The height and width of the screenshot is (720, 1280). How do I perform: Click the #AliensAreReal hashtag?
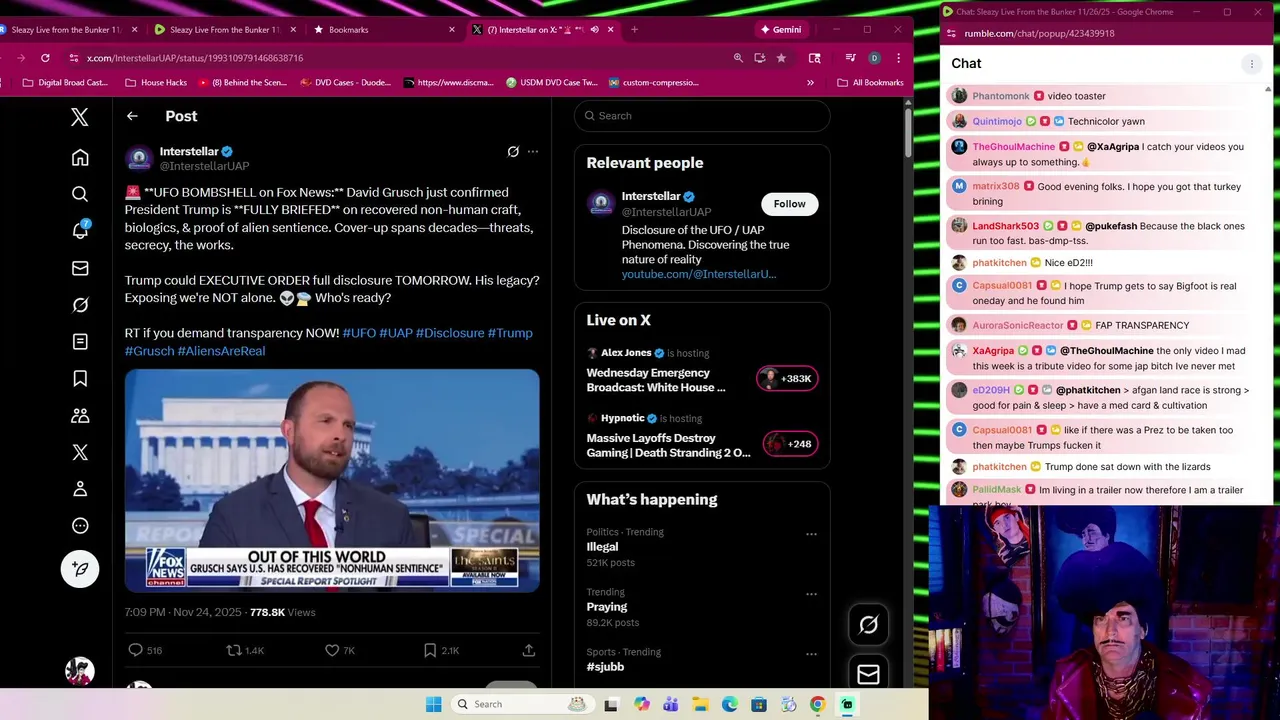(x=221, y=351)
